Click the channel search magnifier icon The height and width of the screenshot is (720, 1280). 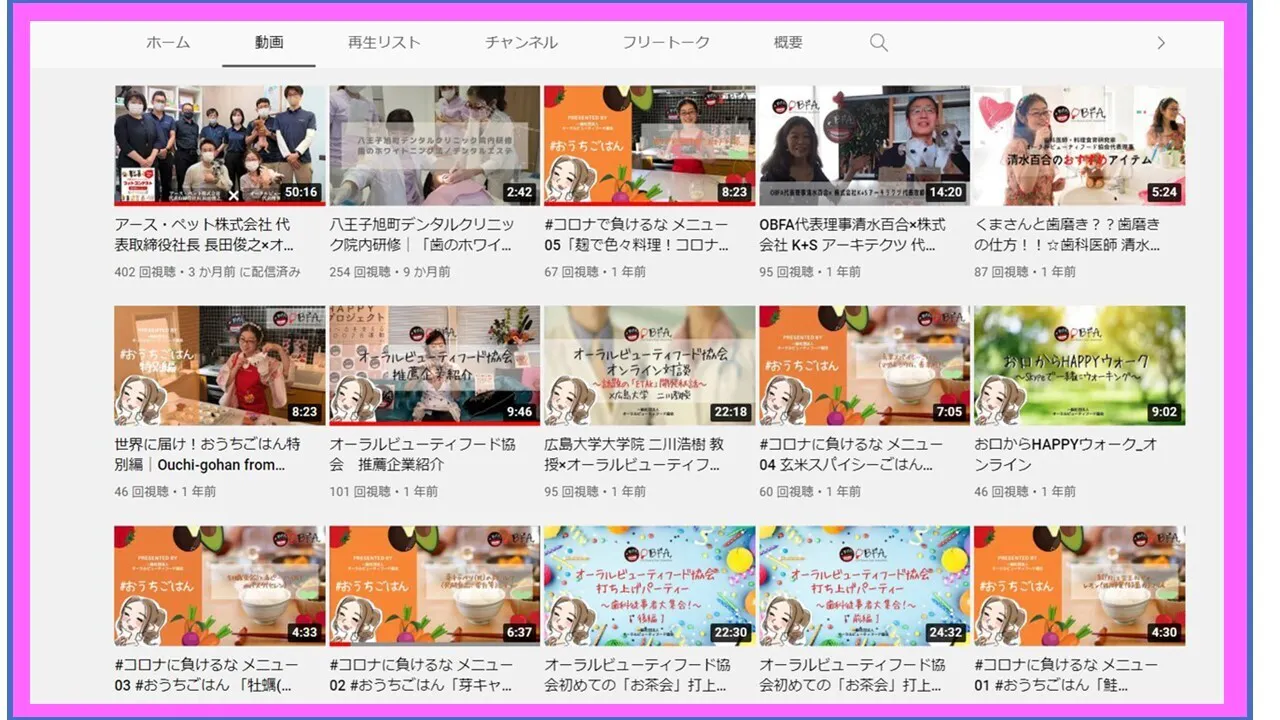[878, 43]
